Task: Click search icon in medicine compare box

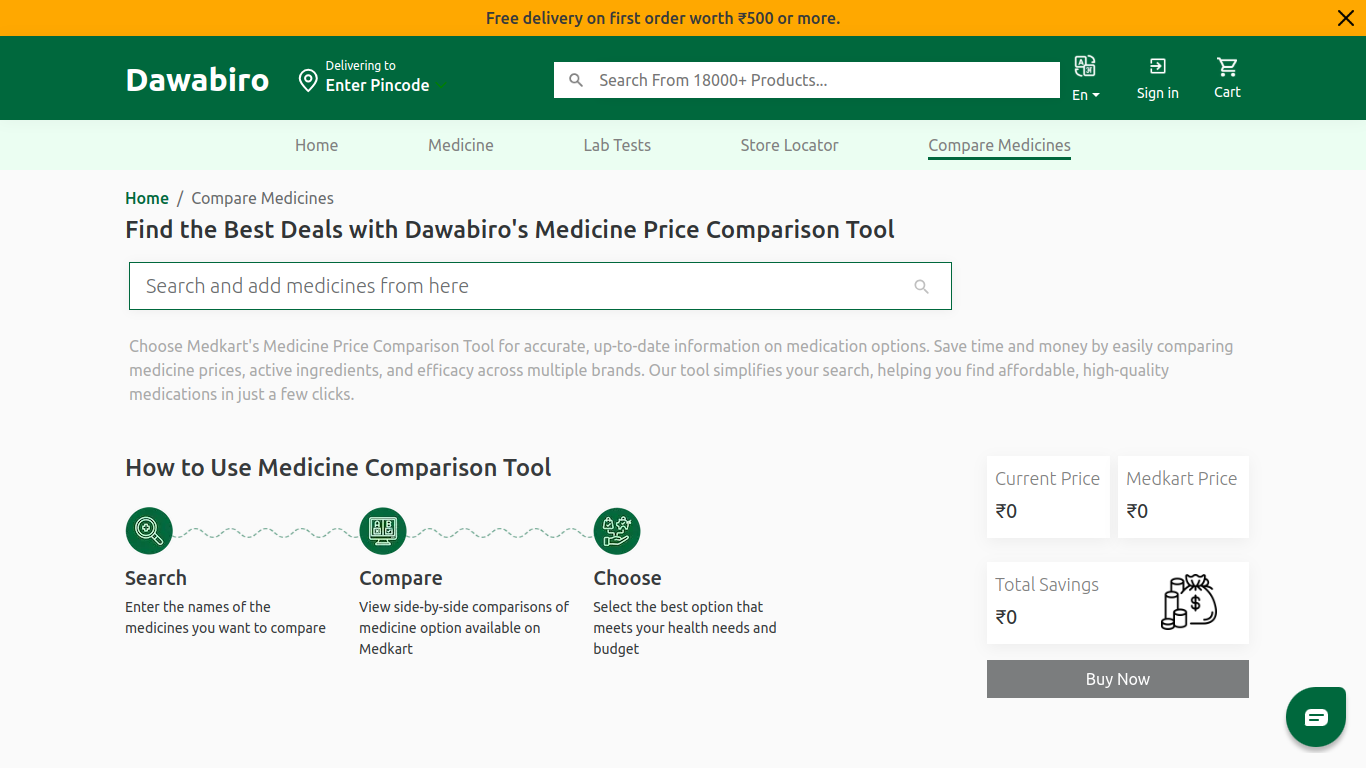Action: [x=921, y=287]
